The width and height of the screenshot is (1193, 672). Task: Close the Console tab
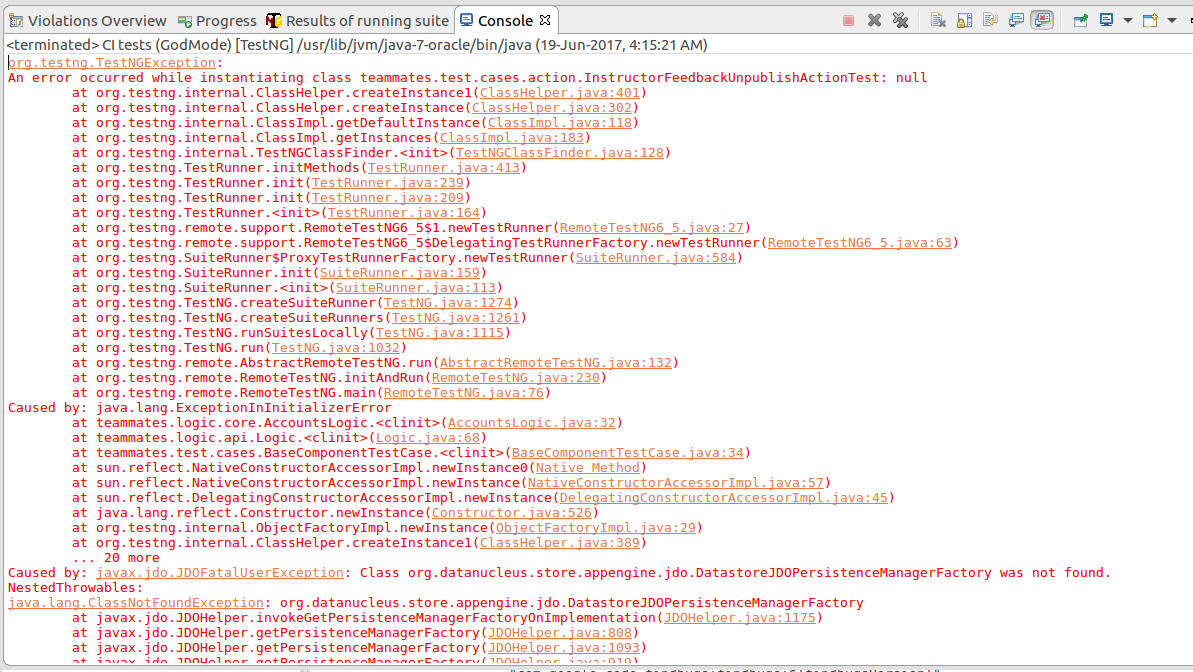[x=545, y=21]
